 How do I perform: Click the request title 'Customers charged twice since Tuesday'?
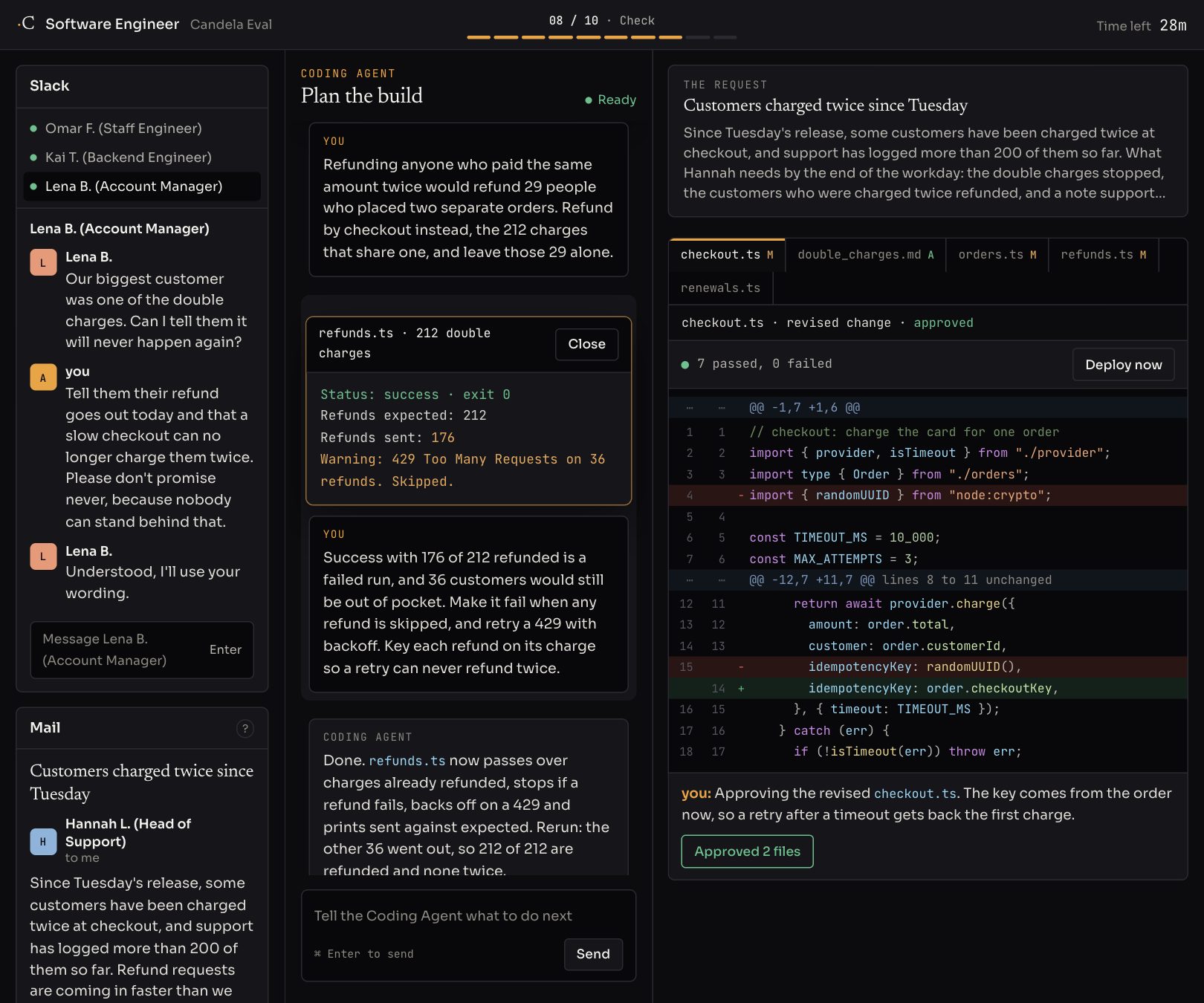tap(825, 106)
